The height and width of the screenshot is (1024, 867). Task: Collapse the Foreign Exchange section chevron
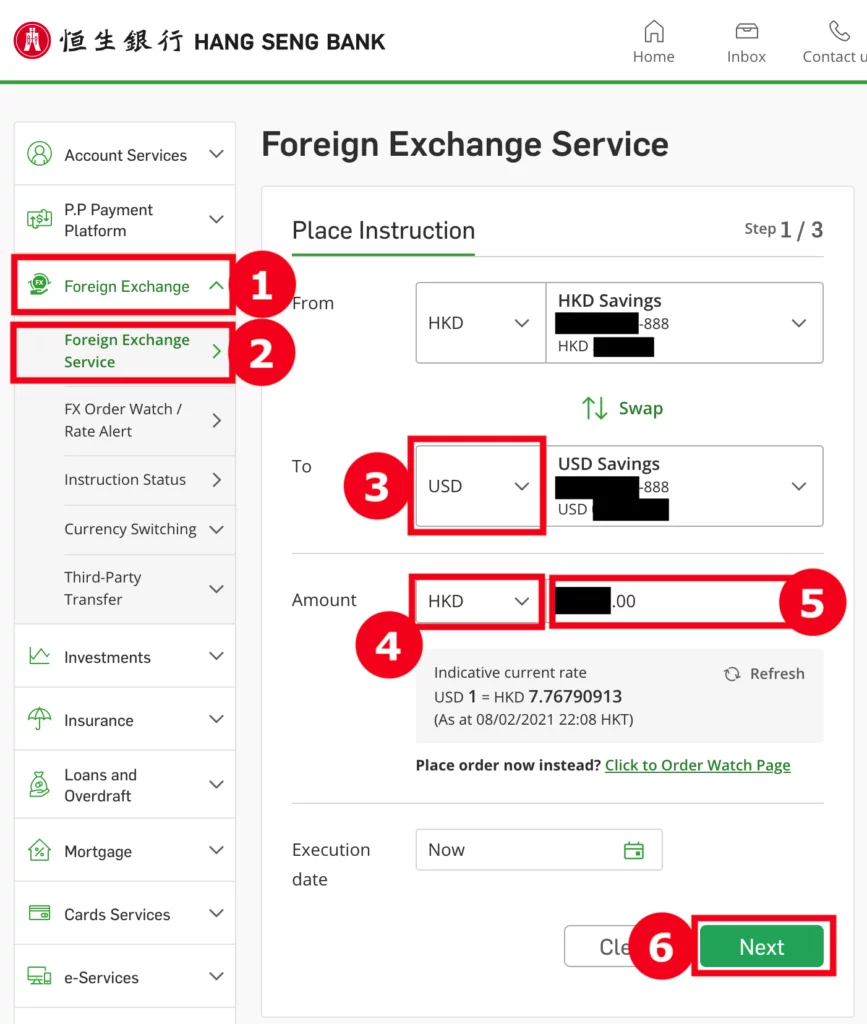coord(216,285)
